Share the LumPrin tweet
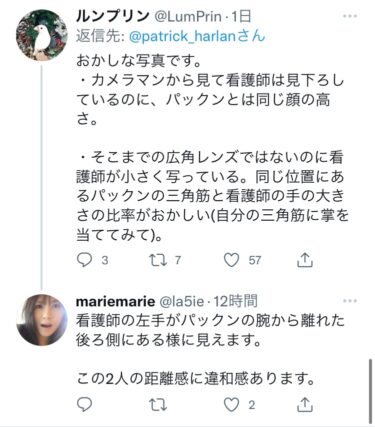375x427 pixels. [x=305, y=260]
